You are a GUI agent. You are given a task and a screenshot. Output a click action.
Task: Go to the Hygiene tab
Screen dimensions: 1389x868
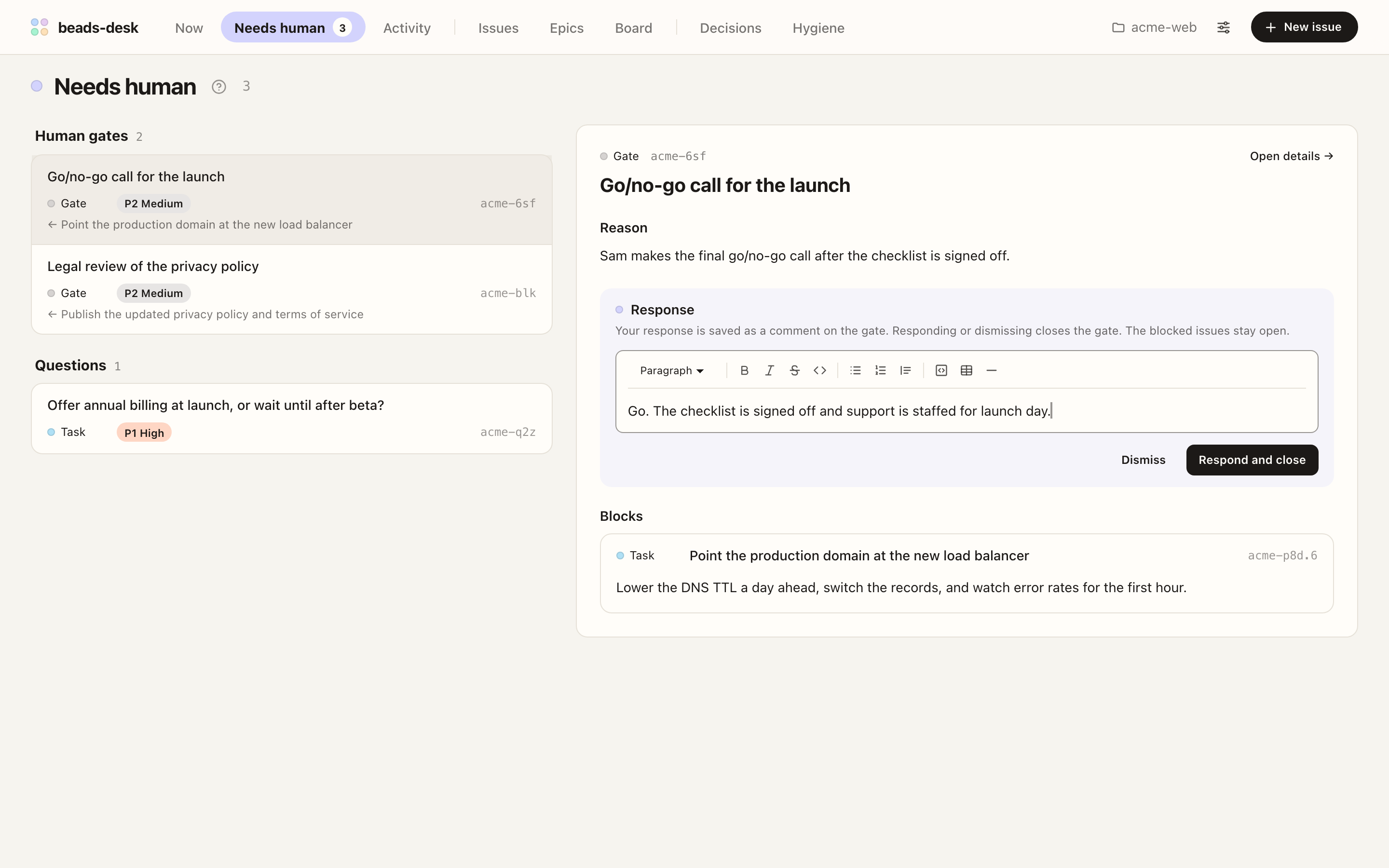(x=818, y=27)
